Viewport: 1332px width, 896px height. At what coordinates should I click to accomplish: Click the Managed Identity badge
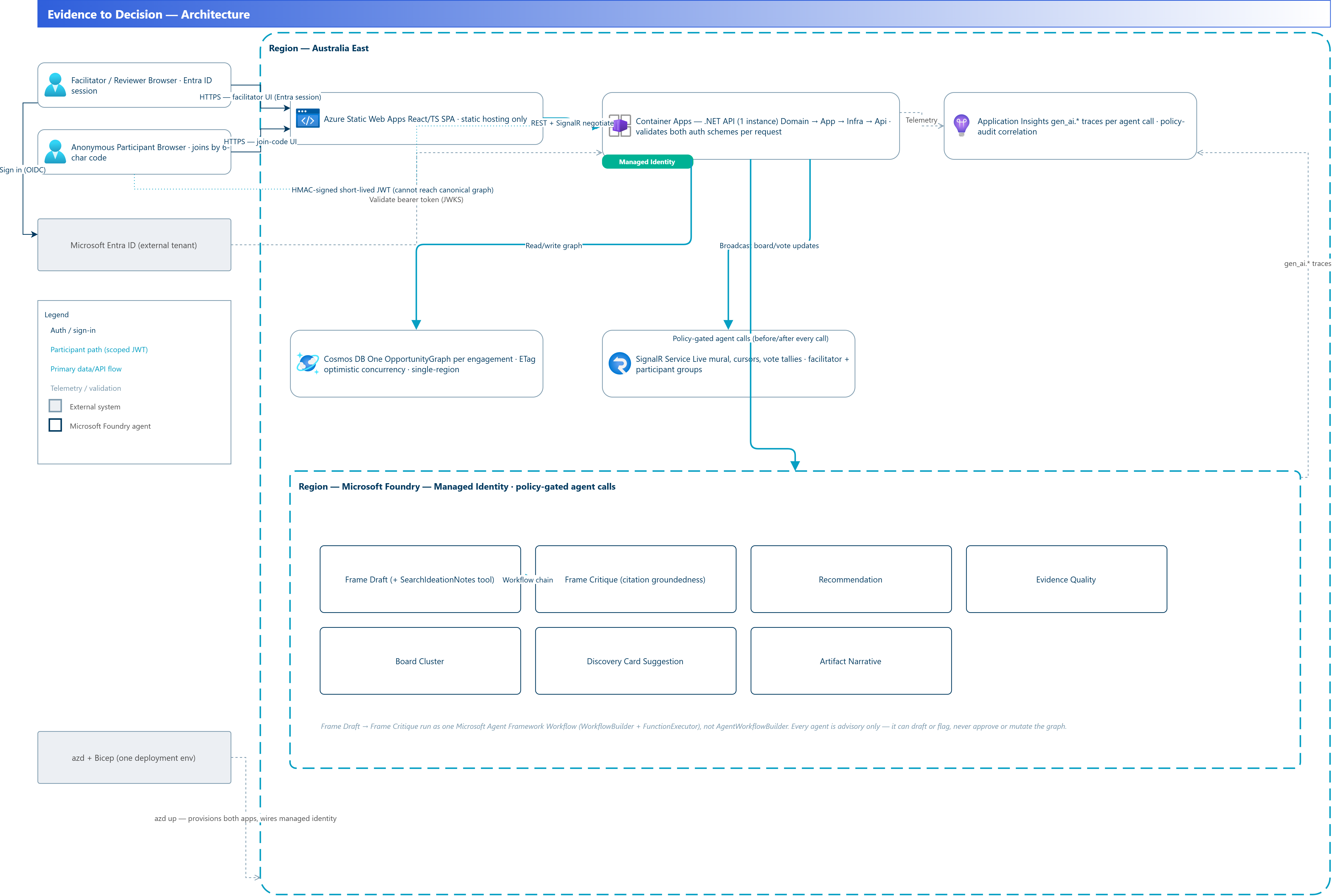[x=648, y=162]
